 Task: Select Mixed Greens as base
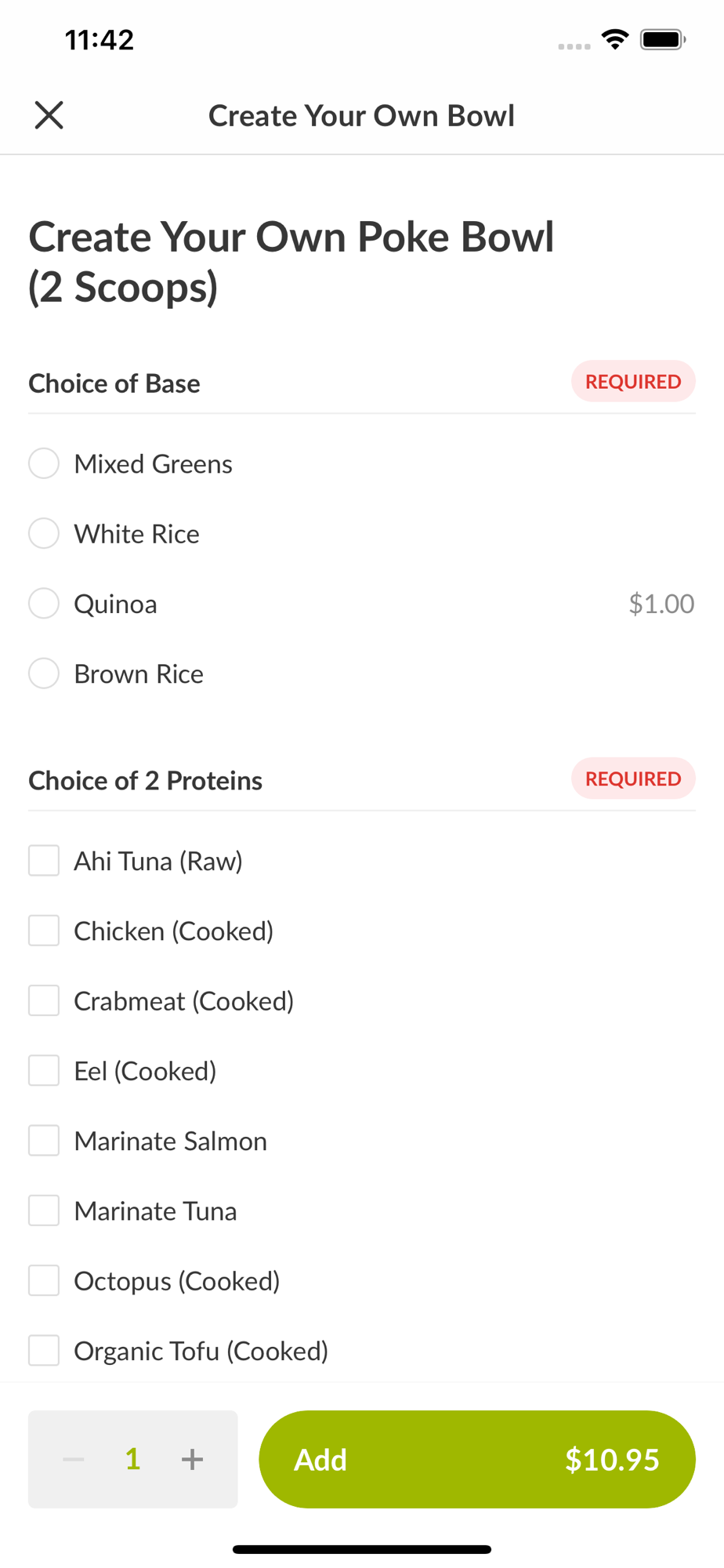click(x=44, y=463)
